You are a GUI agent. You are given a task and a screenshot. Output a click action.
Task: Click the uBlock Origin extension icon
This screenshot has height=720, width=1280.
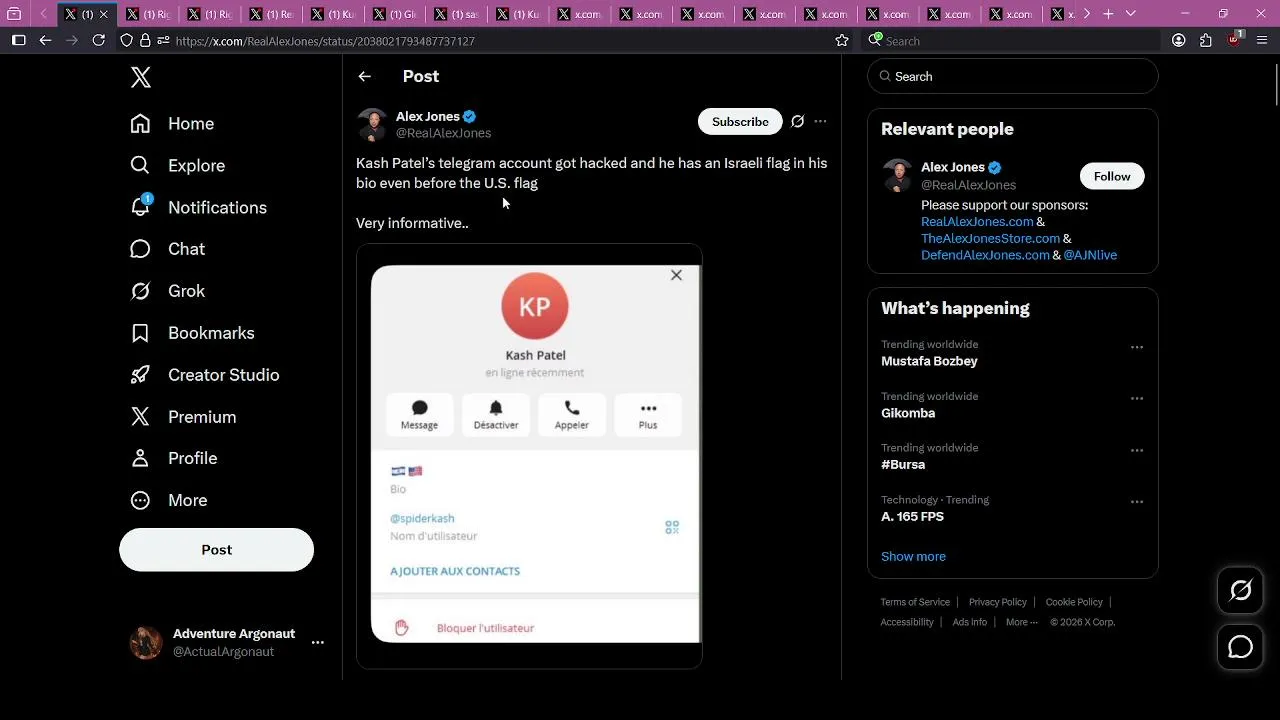click(1235, 40)
